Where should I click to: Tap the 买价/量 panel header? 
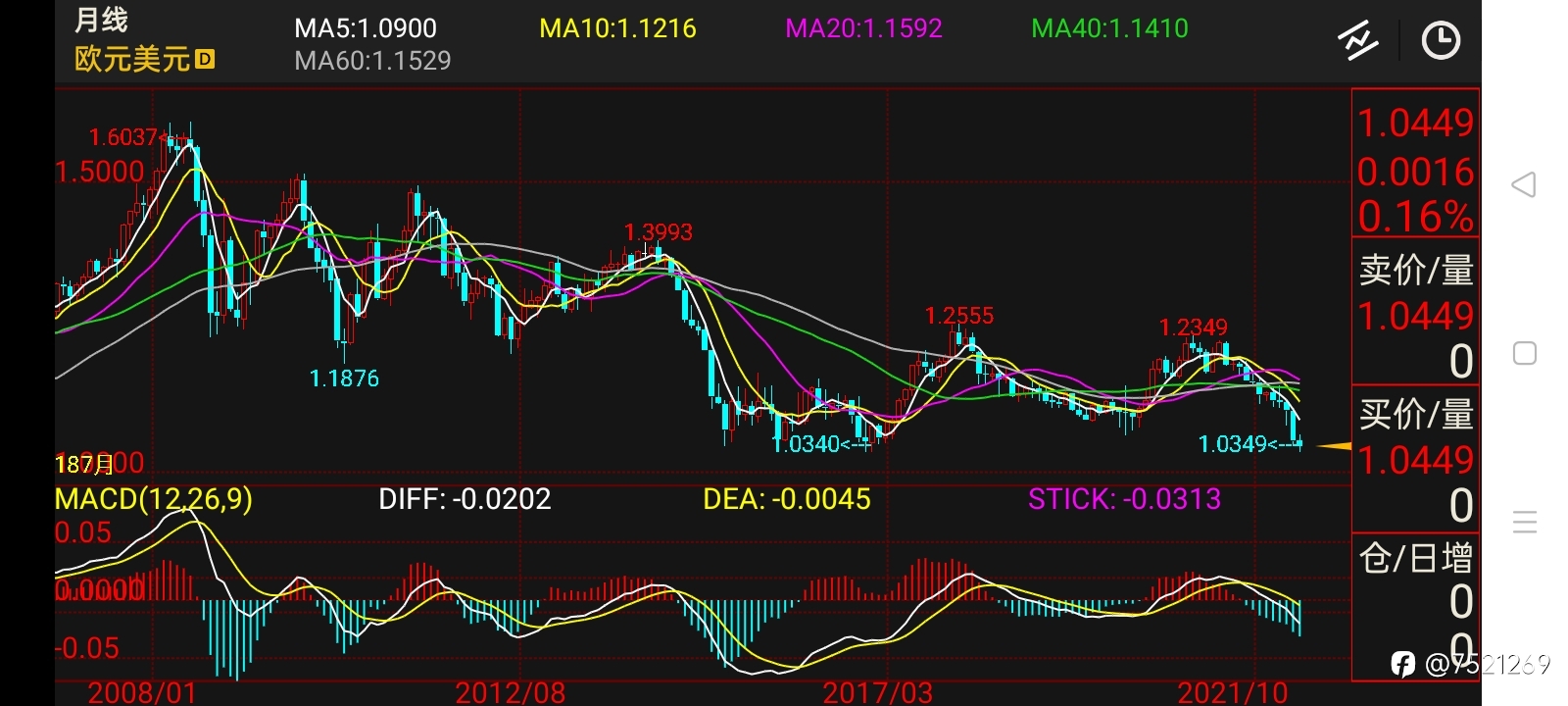coord(1416,414)
